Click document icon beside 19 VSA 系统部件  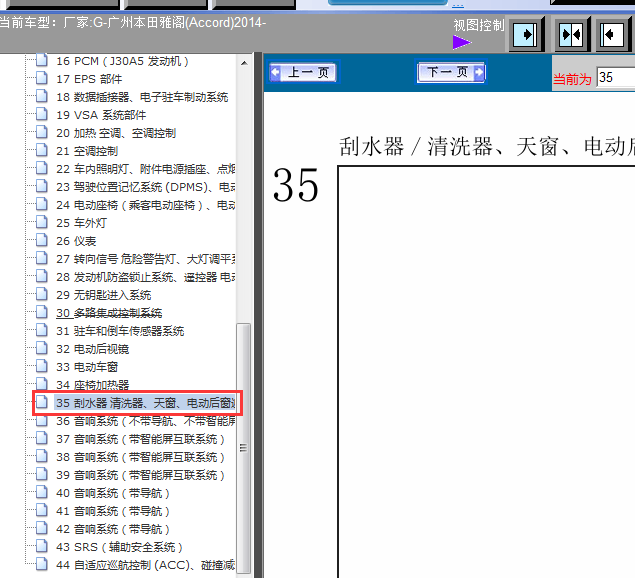coord(42,114)
